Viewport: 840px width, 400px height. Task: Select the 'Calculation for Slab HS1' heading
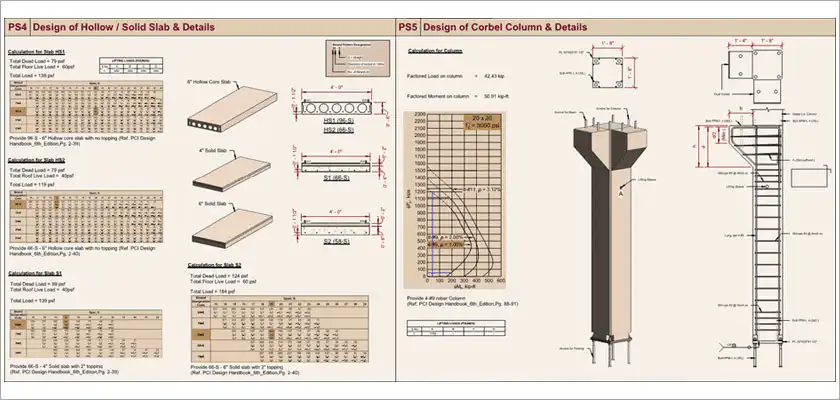tap(36, 52)
